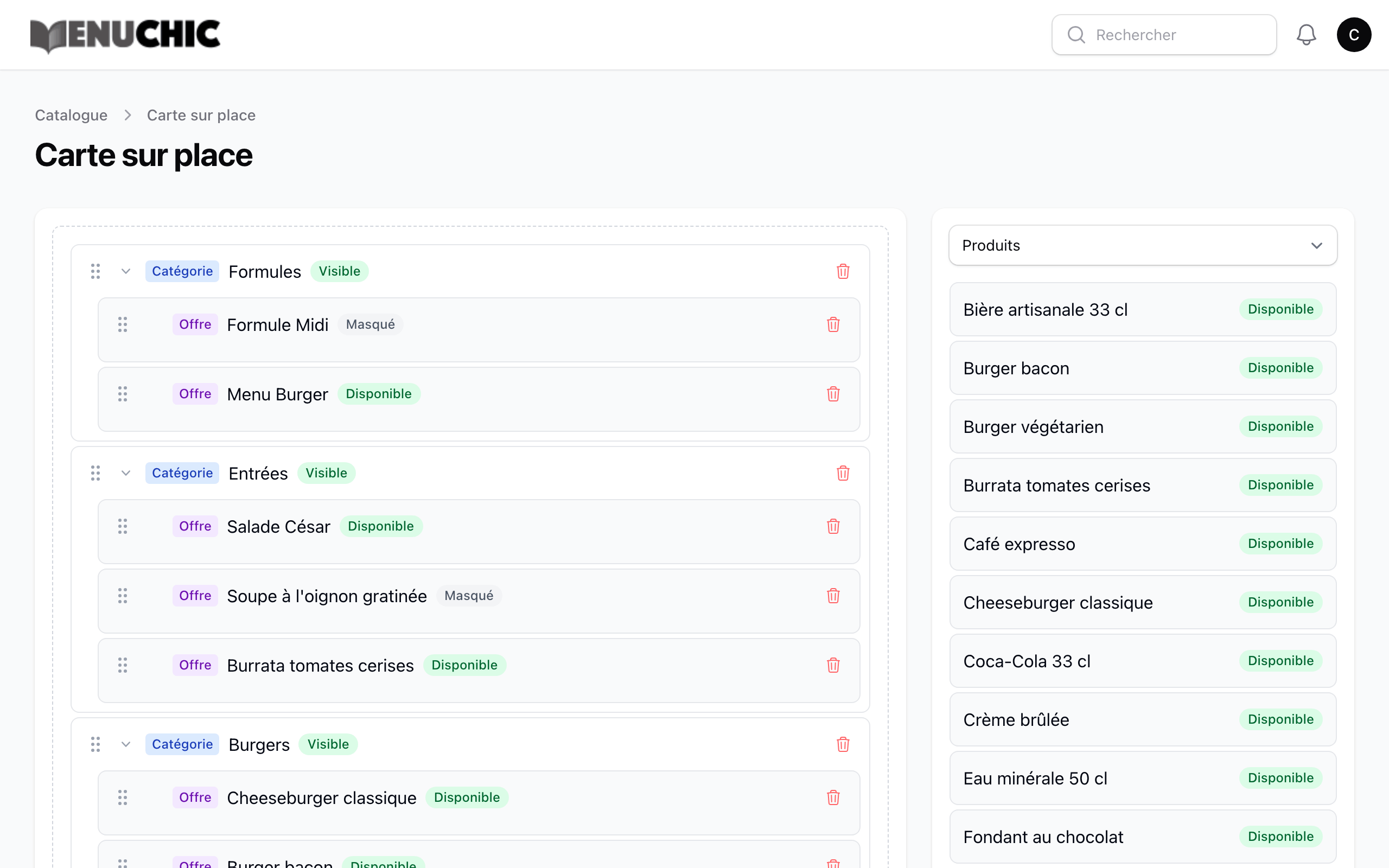This screenshot has width=1389, height=868.
Task: Delete the Burgers category via trash icon
Action: click(x=843, y=744)
